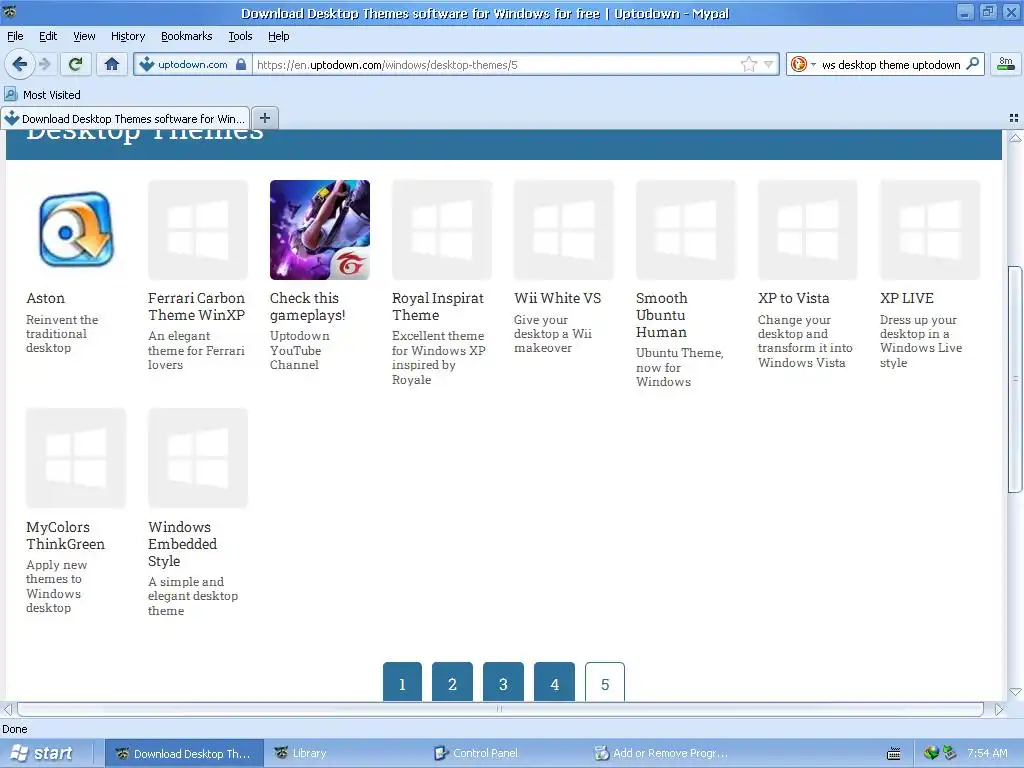Click the keyboard icon in taskbar
This screenshot has height=768, width=1024.
[894, 754]
